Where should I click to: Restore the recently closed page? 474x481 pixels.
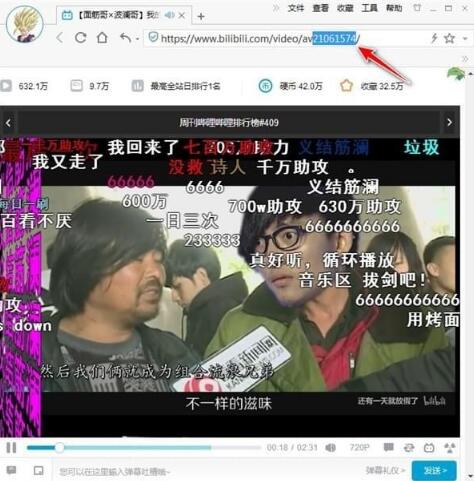(125, 38)
